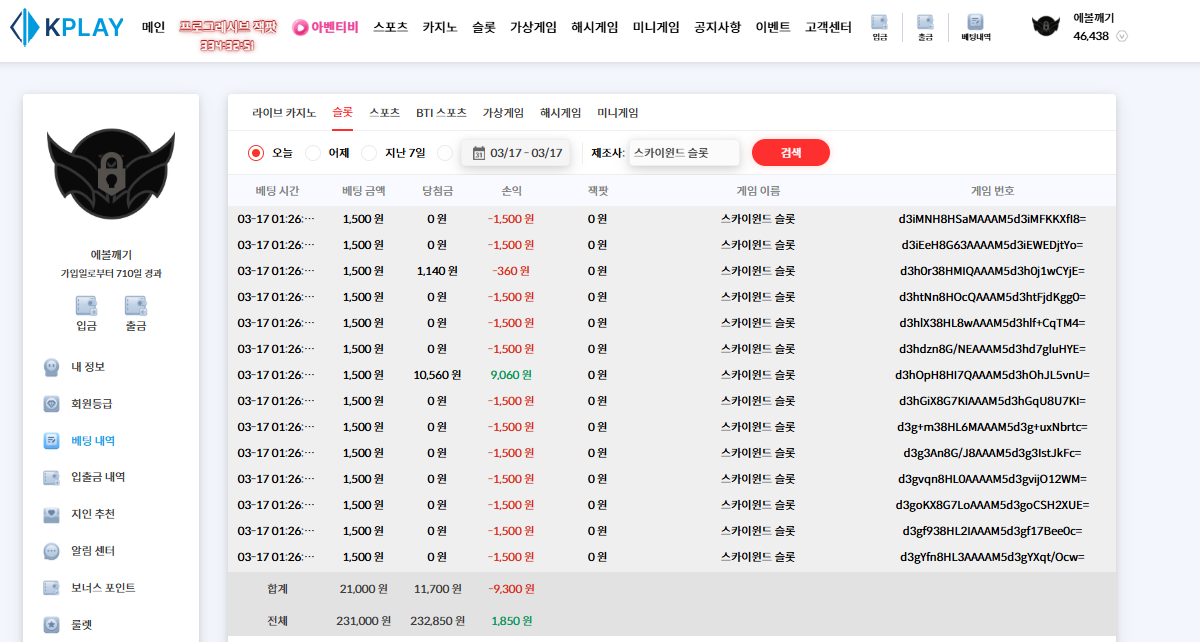Expand the balance dropdown arrow beside 46,438
The height and width of the screenshot is (642, 1200).
tap(1122, 36)
